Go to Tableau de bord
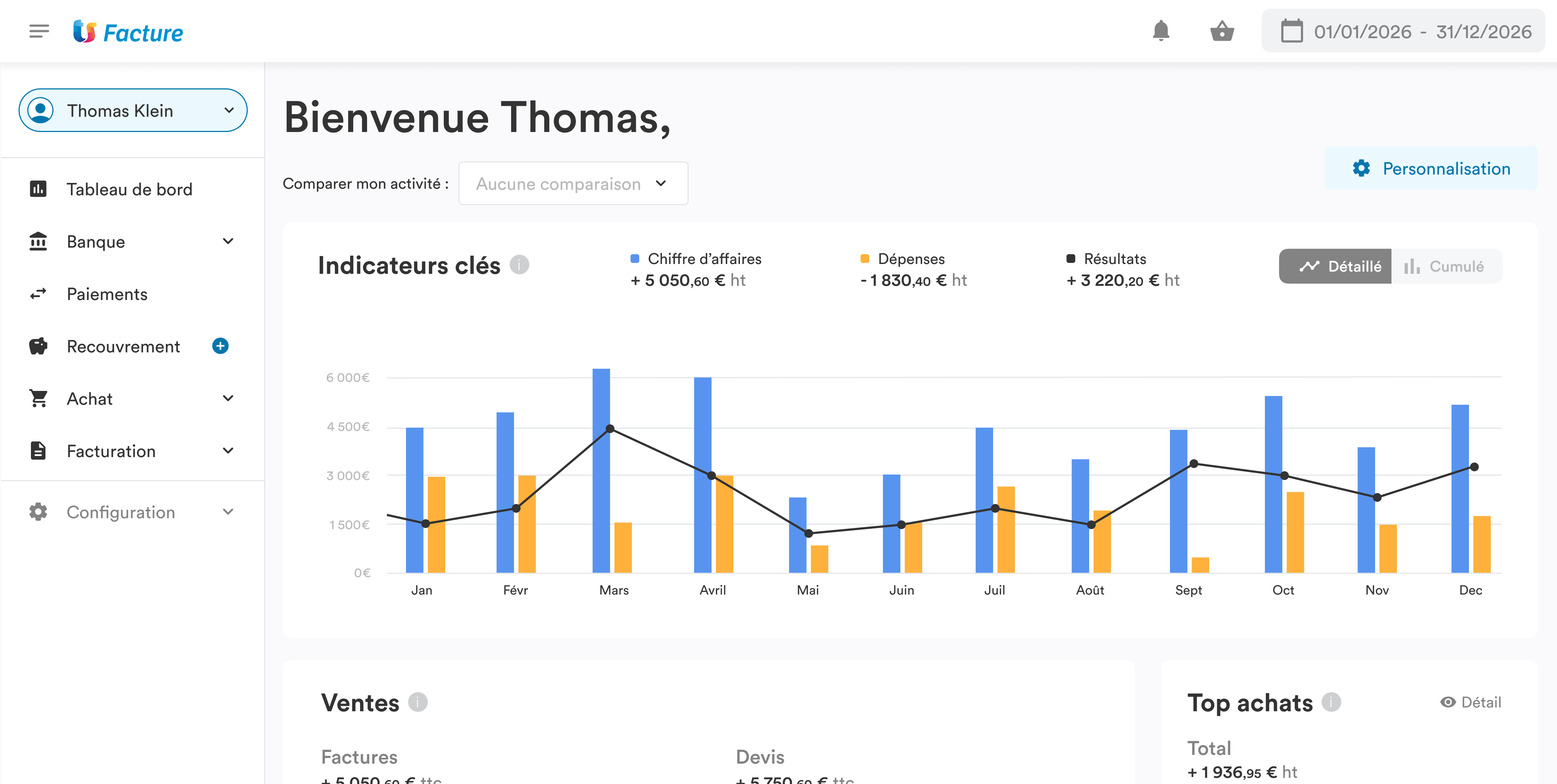The image size is (1557, 784). [x=129, y=189]
